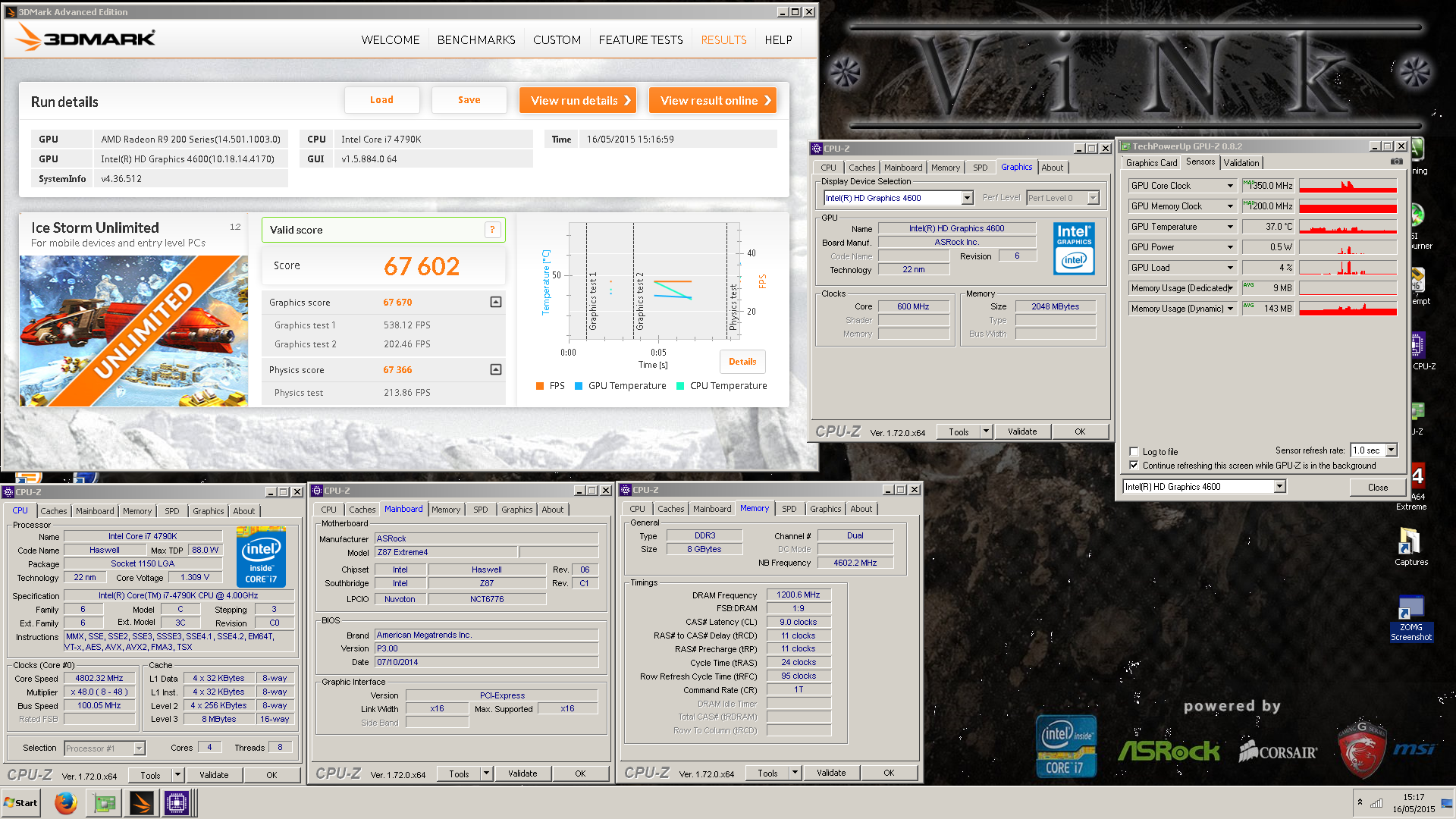Open the GPU Power sensor dropdown

pos(1230,247)
